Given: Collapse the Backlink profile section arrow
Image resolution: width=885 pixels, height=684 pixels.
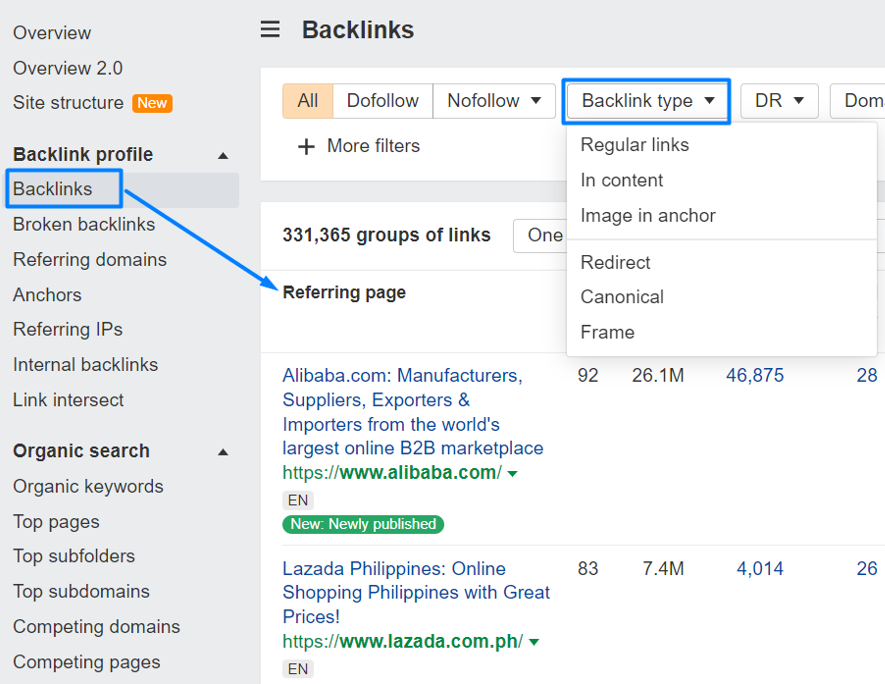Looking at the screenshot, I should (223, 155).
